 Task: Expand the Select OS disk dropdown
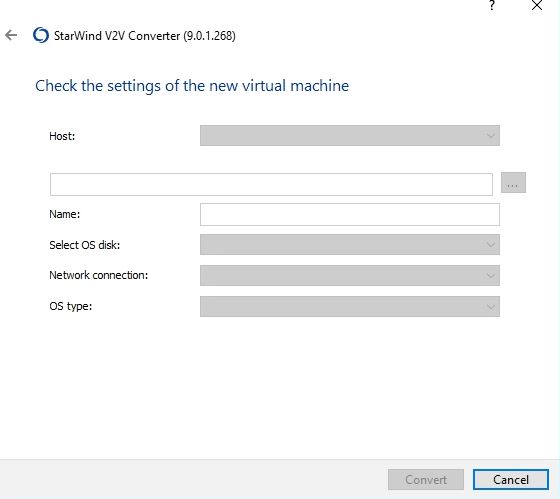tap(350, 245)
